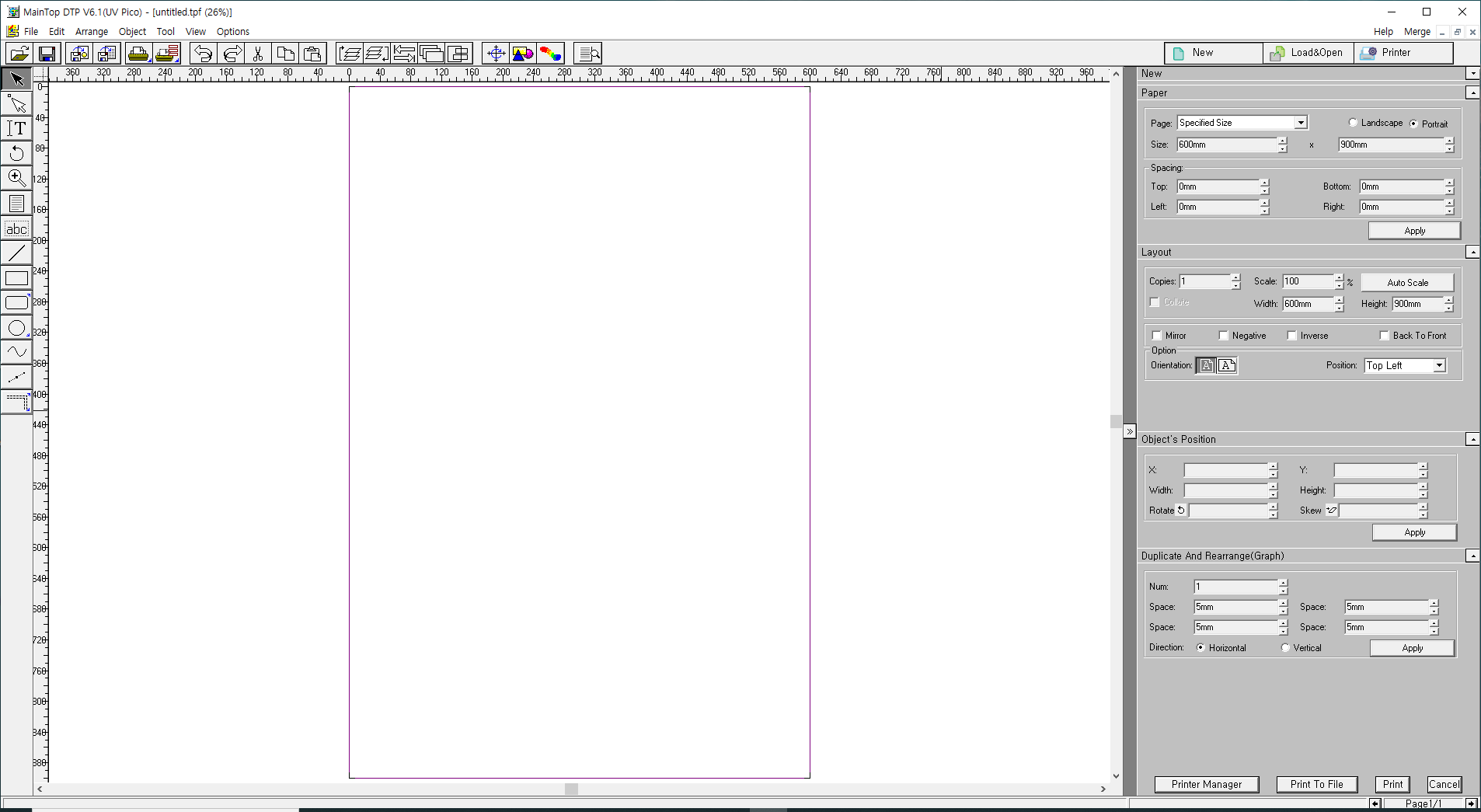Select the black arrow selection tool
The width and height of the screenshot is (1481, 812).
point(16,78)
